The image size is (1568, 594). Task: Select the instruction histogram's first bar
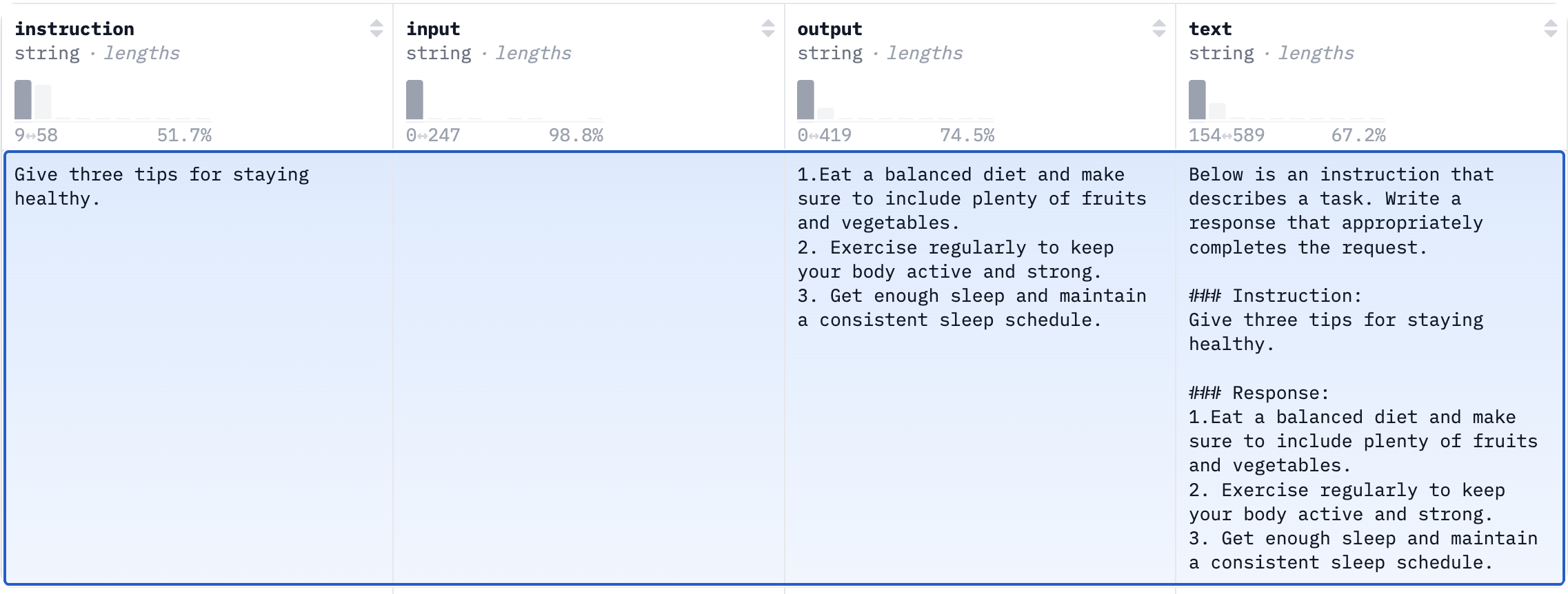23,100
